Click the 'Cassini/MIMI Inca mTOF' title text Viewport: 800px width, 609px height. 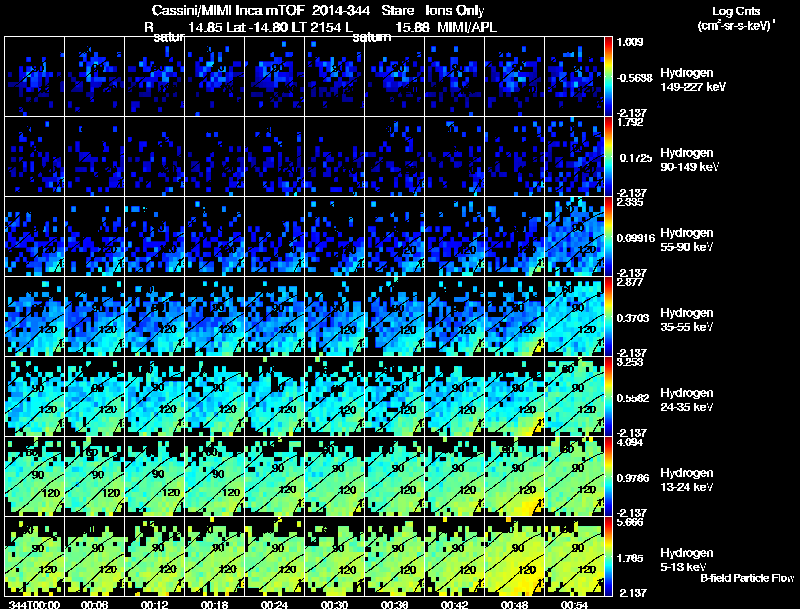pyautogui.click(x=228, y=11)
